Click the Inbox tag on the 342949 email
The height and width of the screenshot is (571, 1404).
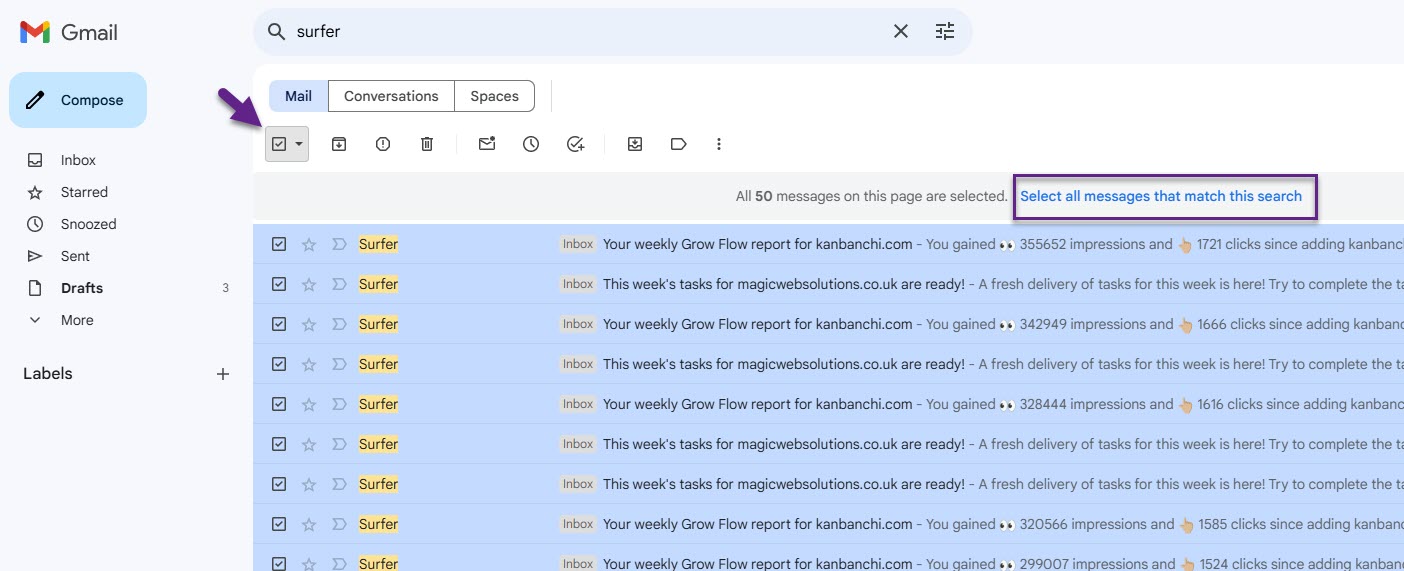(578, 324)
